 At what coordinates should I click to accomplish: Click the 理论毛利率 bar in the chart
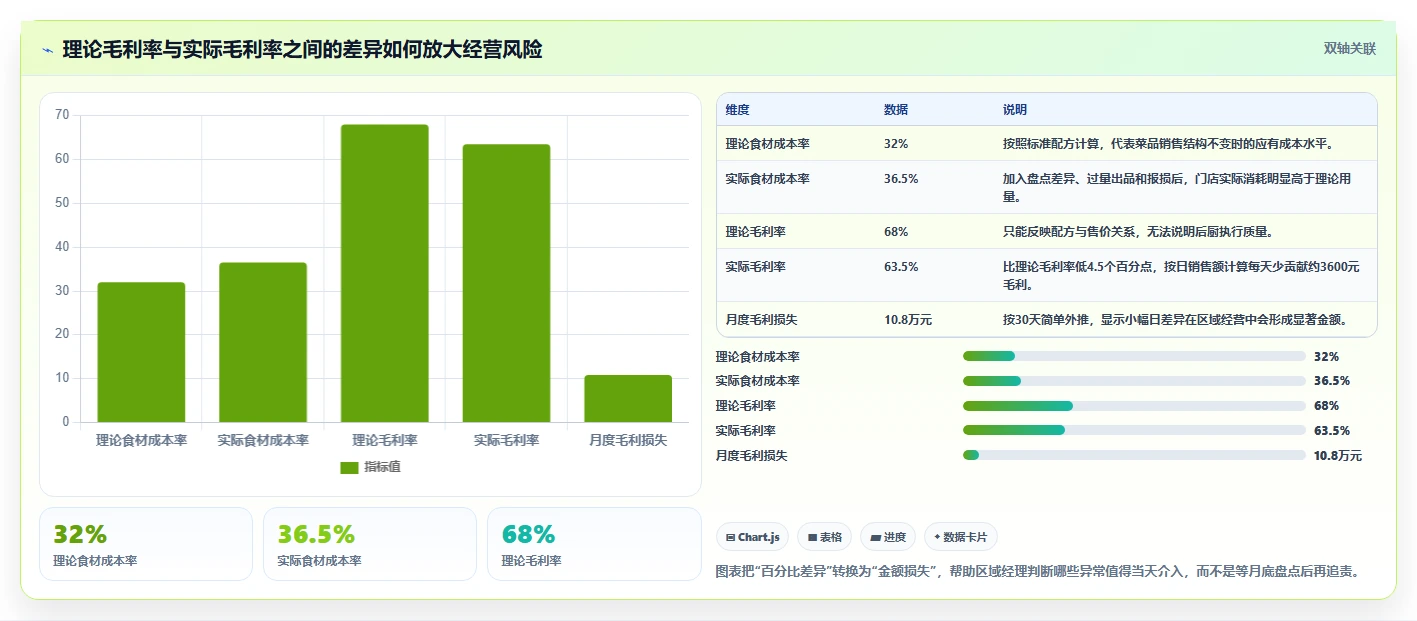pos(385,273)
